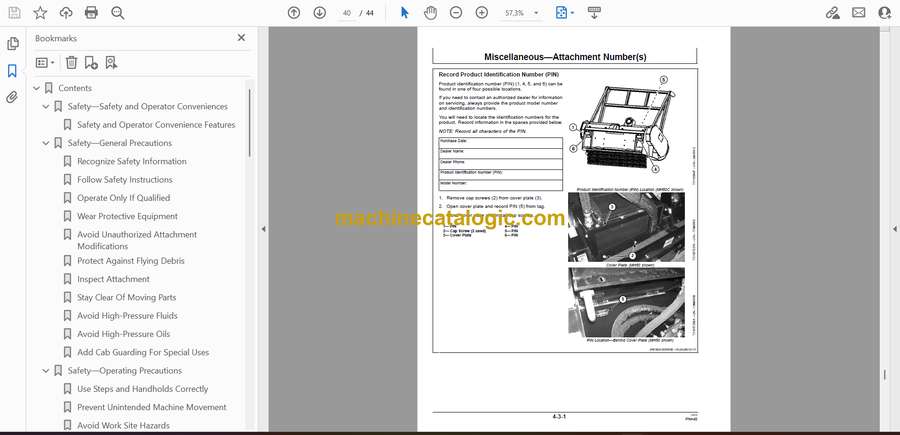This screenshot has height=435, width=900.
Task: Send file by email icon
Action: [859, 13]
